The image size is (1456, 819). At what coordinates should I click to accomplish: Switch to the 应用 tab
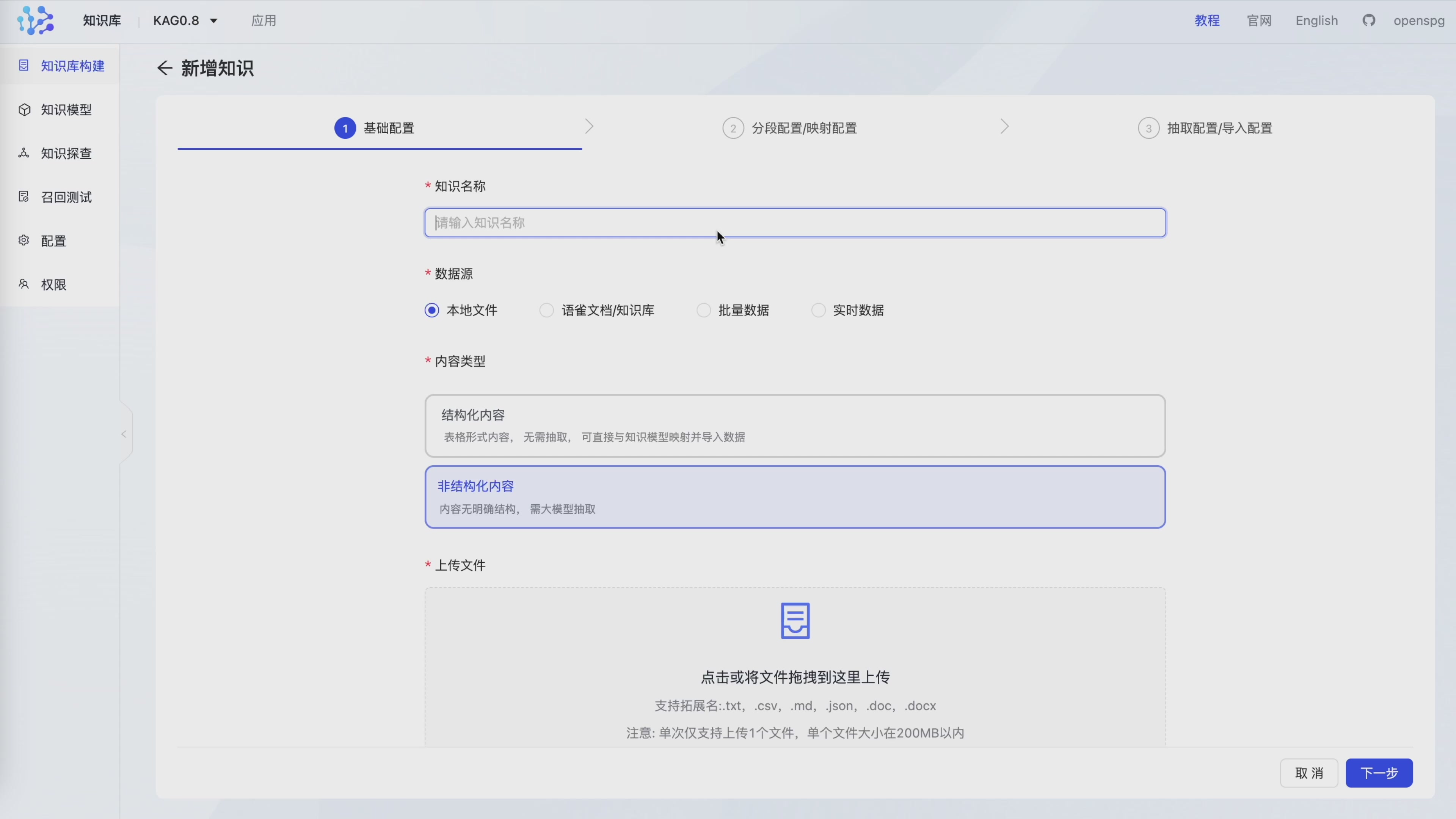pyautogui.click(x=264, y=21)
